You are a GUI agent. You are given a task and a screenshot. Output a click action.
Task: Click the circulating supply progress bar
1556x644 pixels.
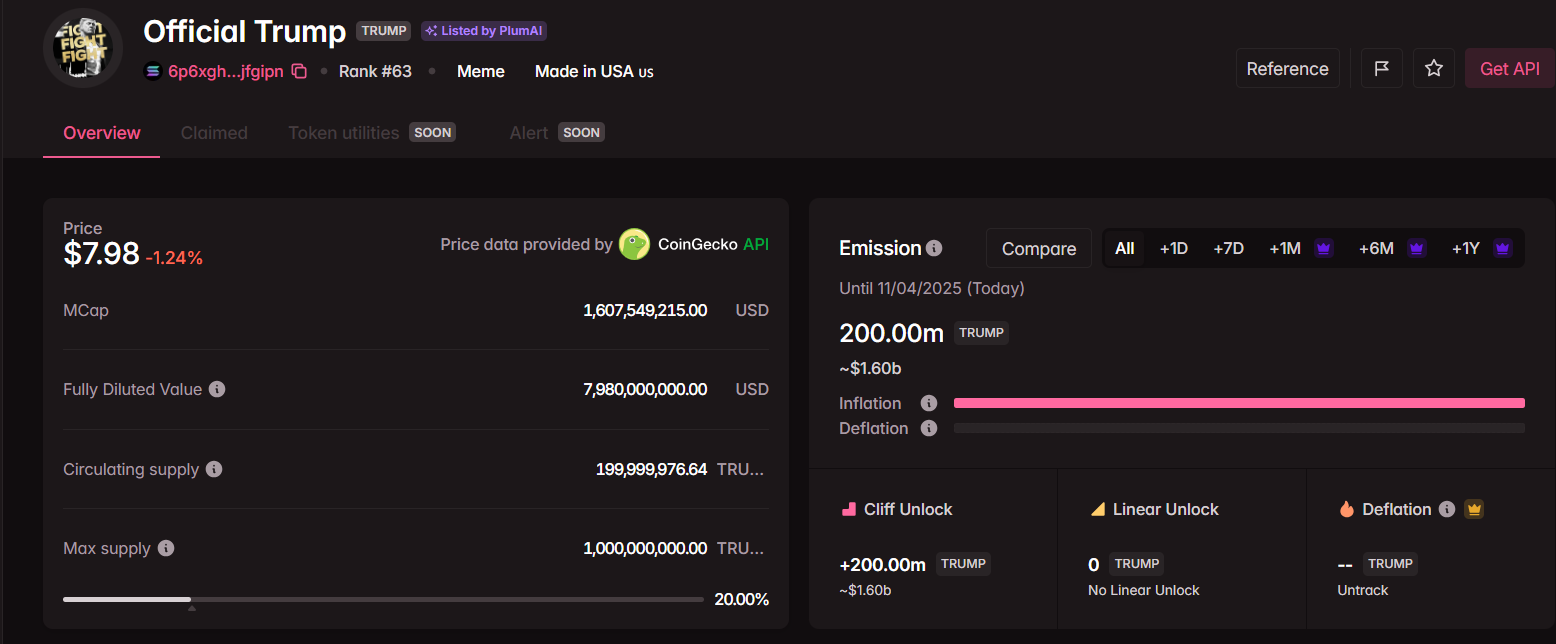click(x=383, y=600)
